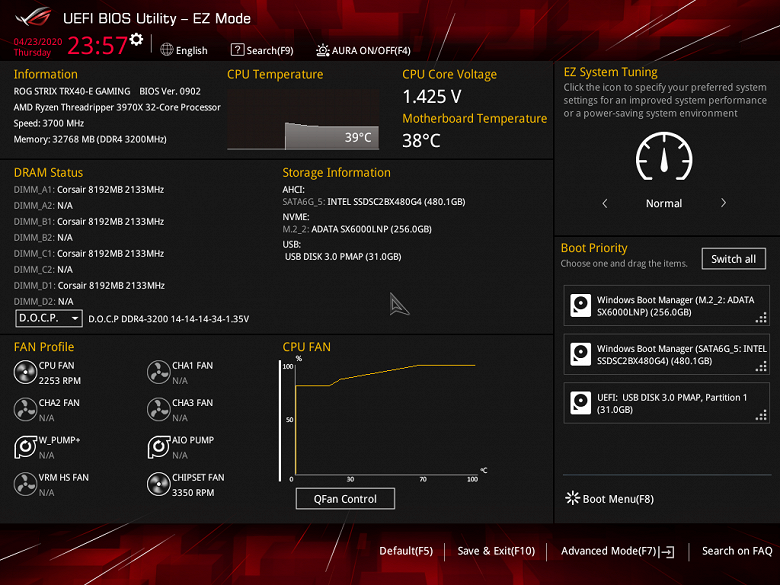Open date and time settings gear
Viewport: 780px width, 585px height.
(136, 39)
